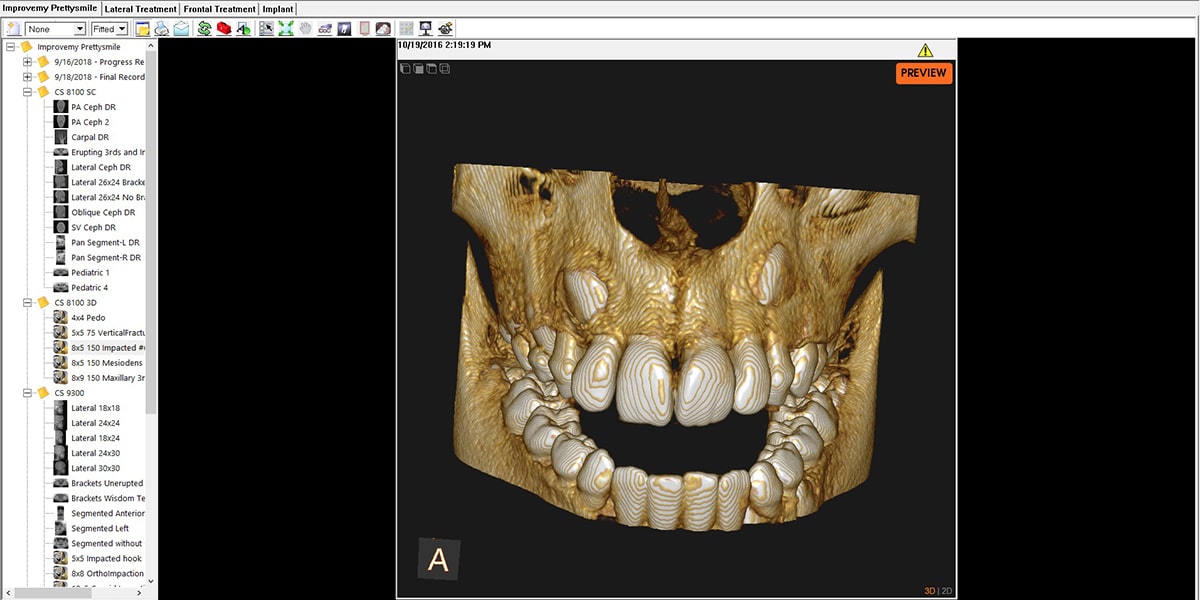The width and height of the screenshot is (1200, 600).
Task: Click the green fit-to-window arrows icon
Action: click(286, 29)
